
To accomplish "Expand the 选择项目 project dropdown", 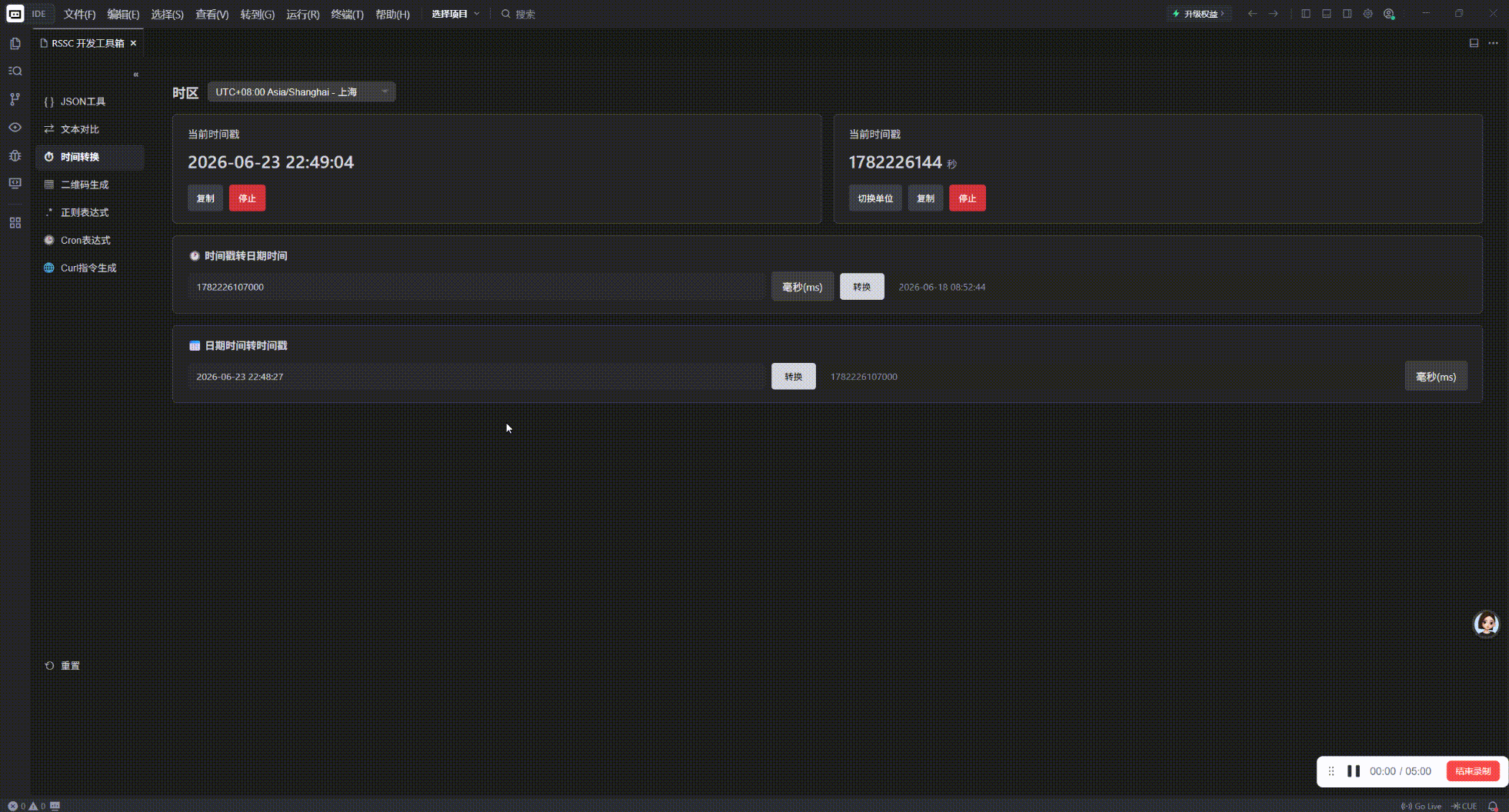I will (455, 14).
